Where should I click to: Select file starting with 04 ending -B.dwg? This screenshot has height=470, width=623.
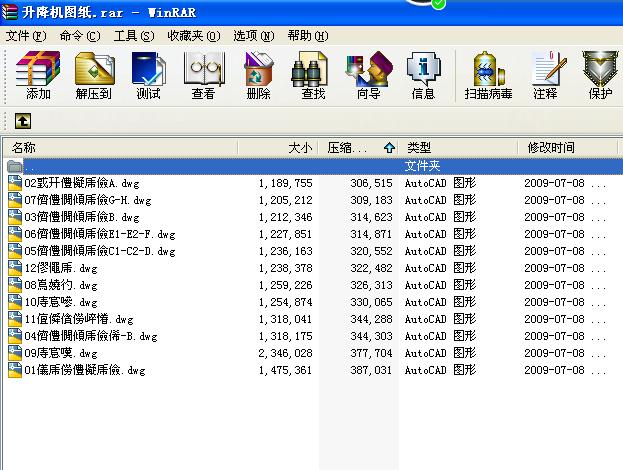click(x=91, y=337)
